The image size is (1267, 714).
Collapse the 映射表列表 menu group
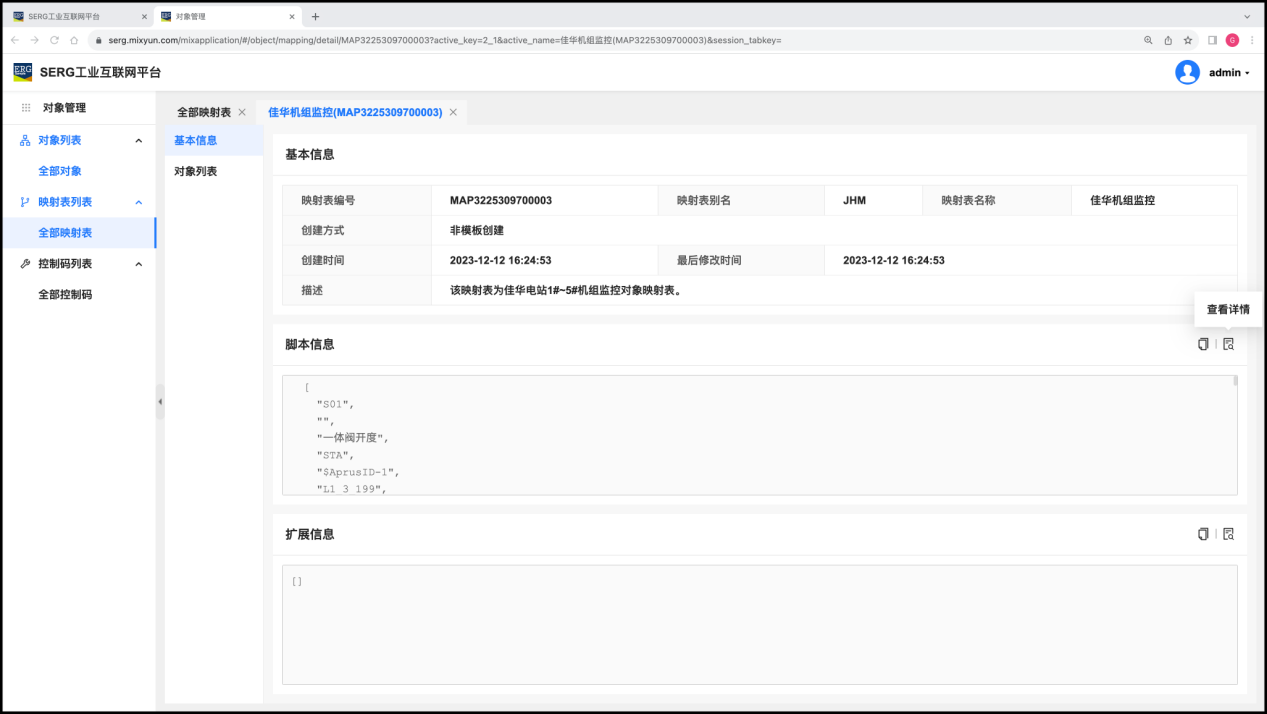click(x=138, y=202)
